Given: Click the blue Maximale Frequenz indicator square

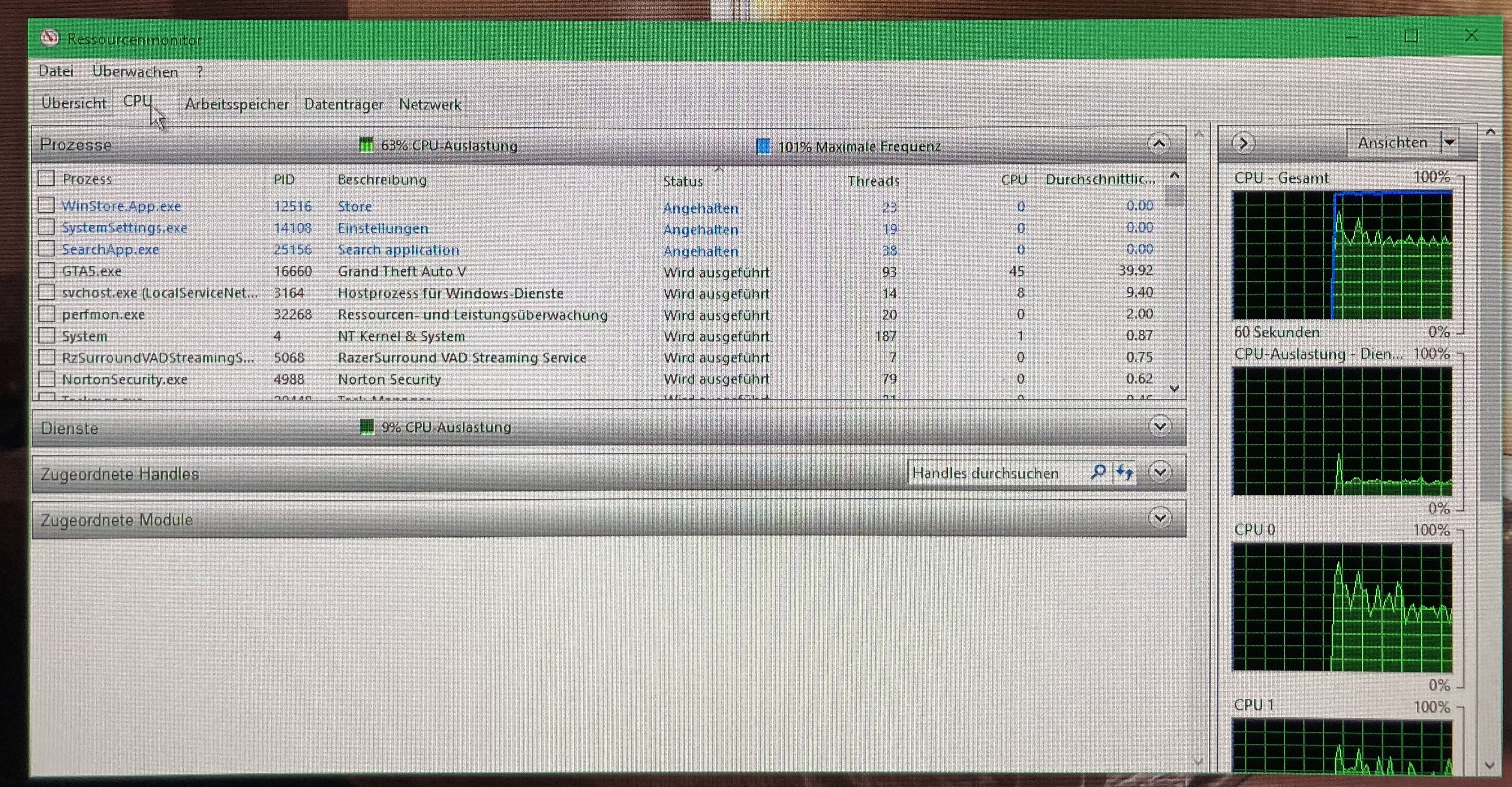Looking at the screenshot, I should pyautogui.click(x=763, y=146).
